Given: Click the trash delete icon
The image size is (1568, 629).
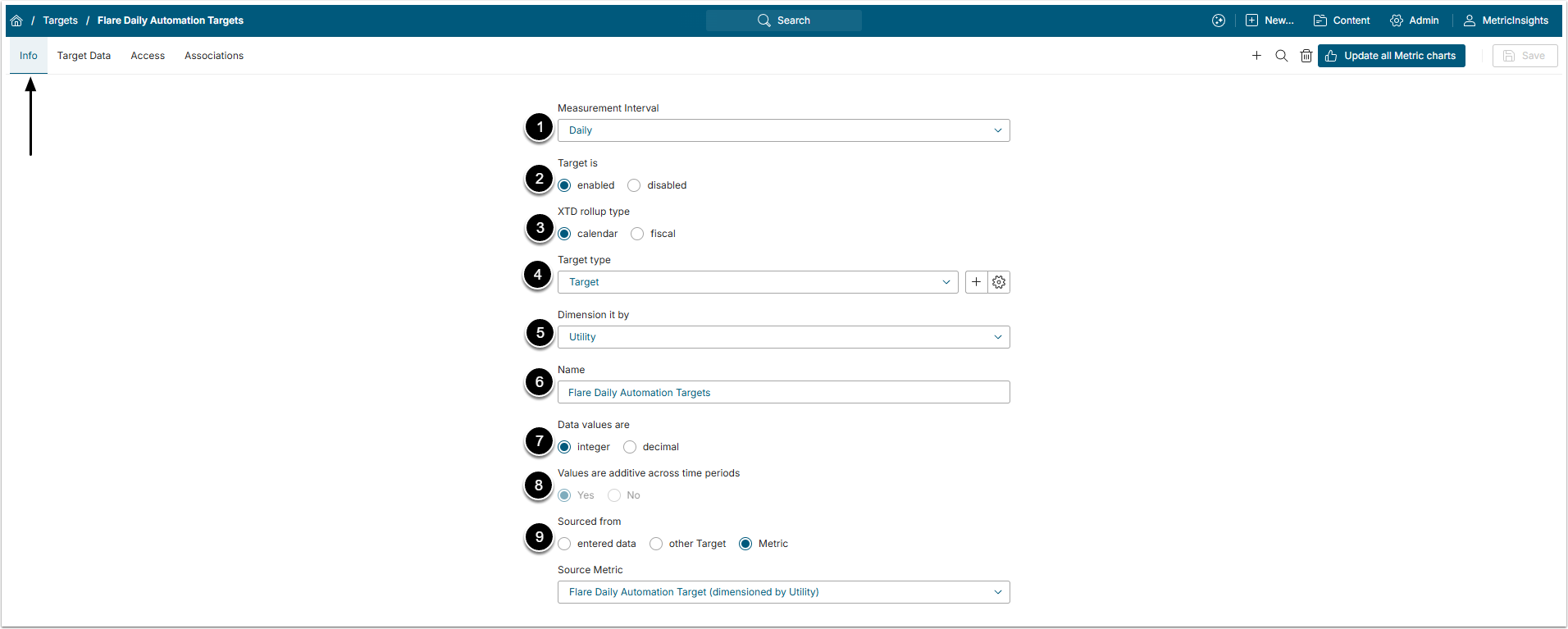Looking at the screenshot, I should (x=1306, y=56).
